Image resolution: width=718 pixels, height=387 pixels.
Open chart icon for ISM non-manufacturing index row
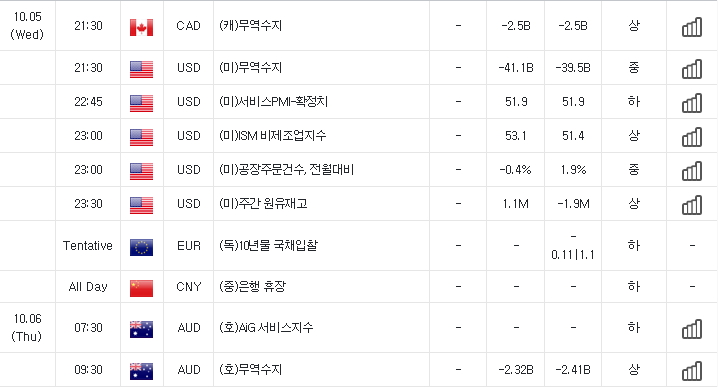coord(692,136)
